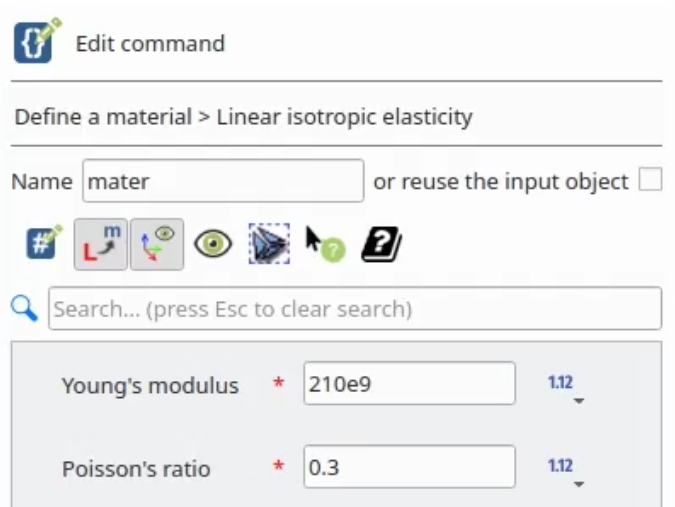675x507 pixels.
Task: Open the 1.12 dropdown beside Poisson's ratio
Action: [566, 471]
